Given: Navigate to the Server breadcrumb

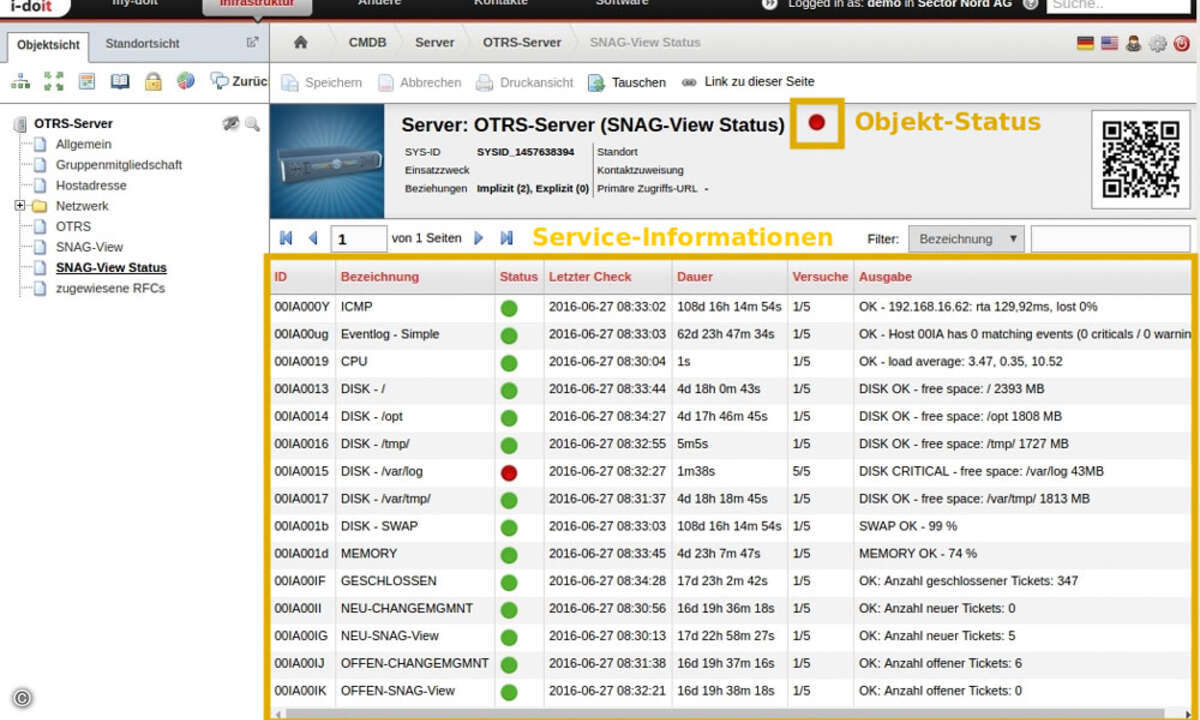Looking at the screenshot, I should (435, 43).
